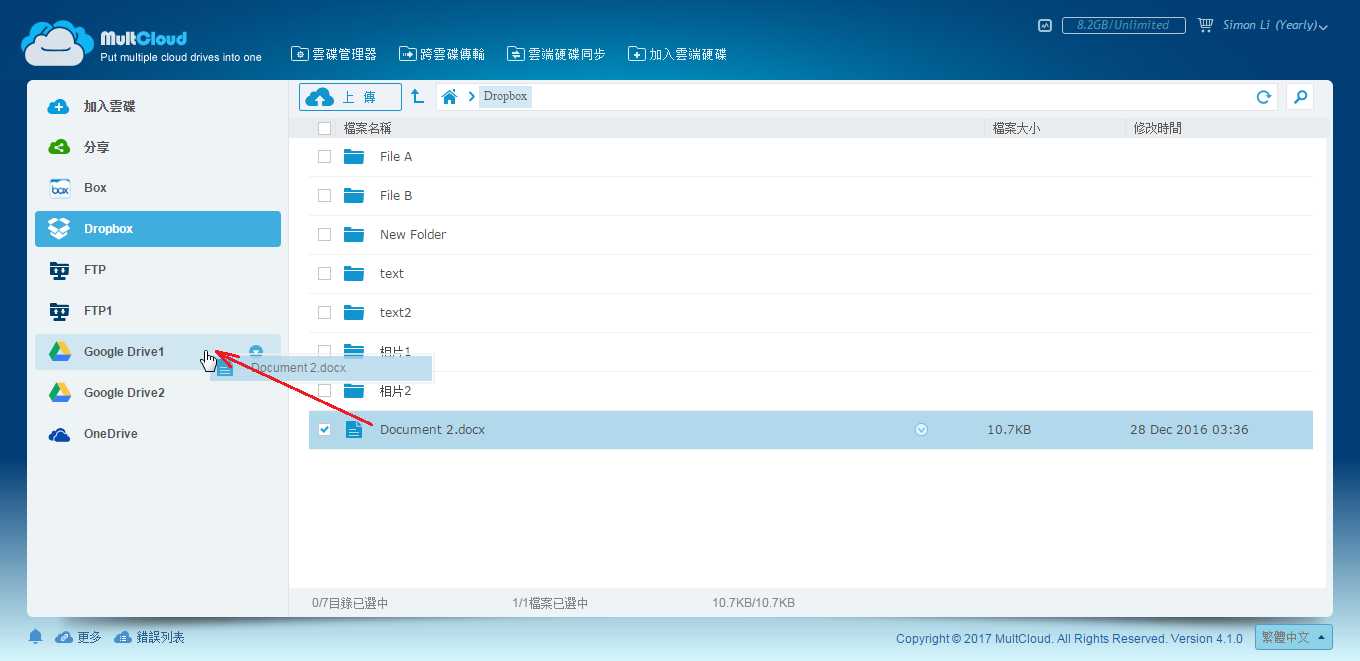
Task: Open the 繁體中文 language dropdown
Action: [1294, 637]
